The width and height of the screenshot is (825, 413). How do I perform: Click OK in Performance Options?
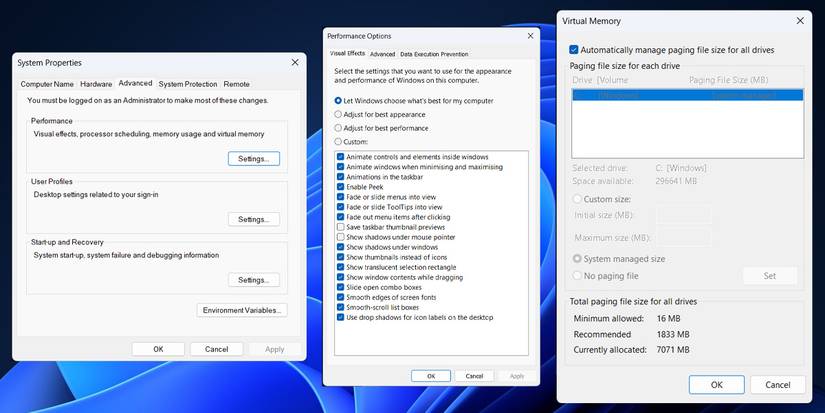coord(431,376)
